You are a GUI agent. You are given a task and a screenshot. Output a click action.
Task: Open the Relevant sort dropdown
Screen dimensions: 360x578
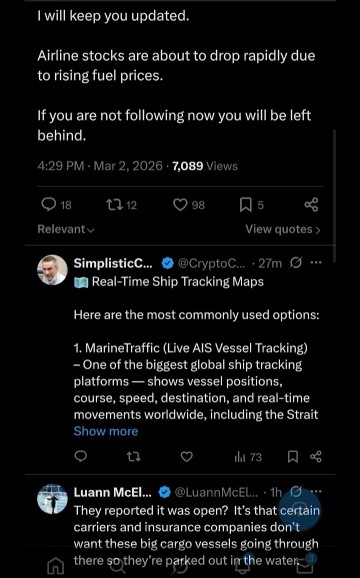pos(66,229)
